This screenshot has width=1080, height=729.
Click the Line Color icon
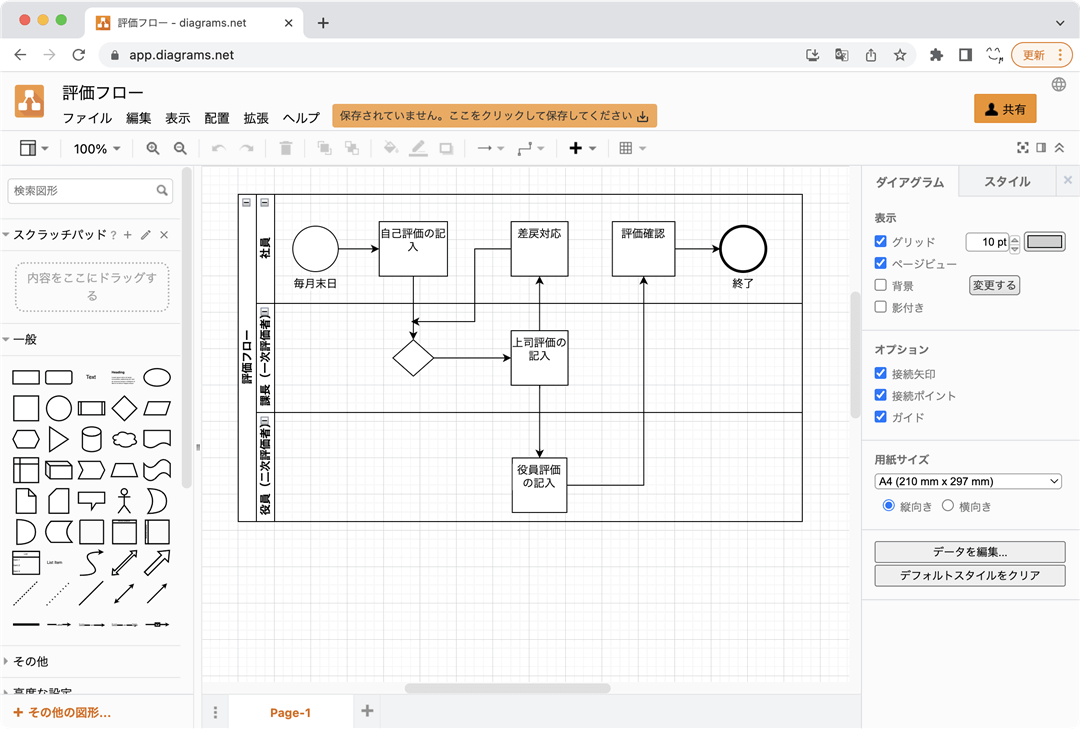(x=417, y=148)
